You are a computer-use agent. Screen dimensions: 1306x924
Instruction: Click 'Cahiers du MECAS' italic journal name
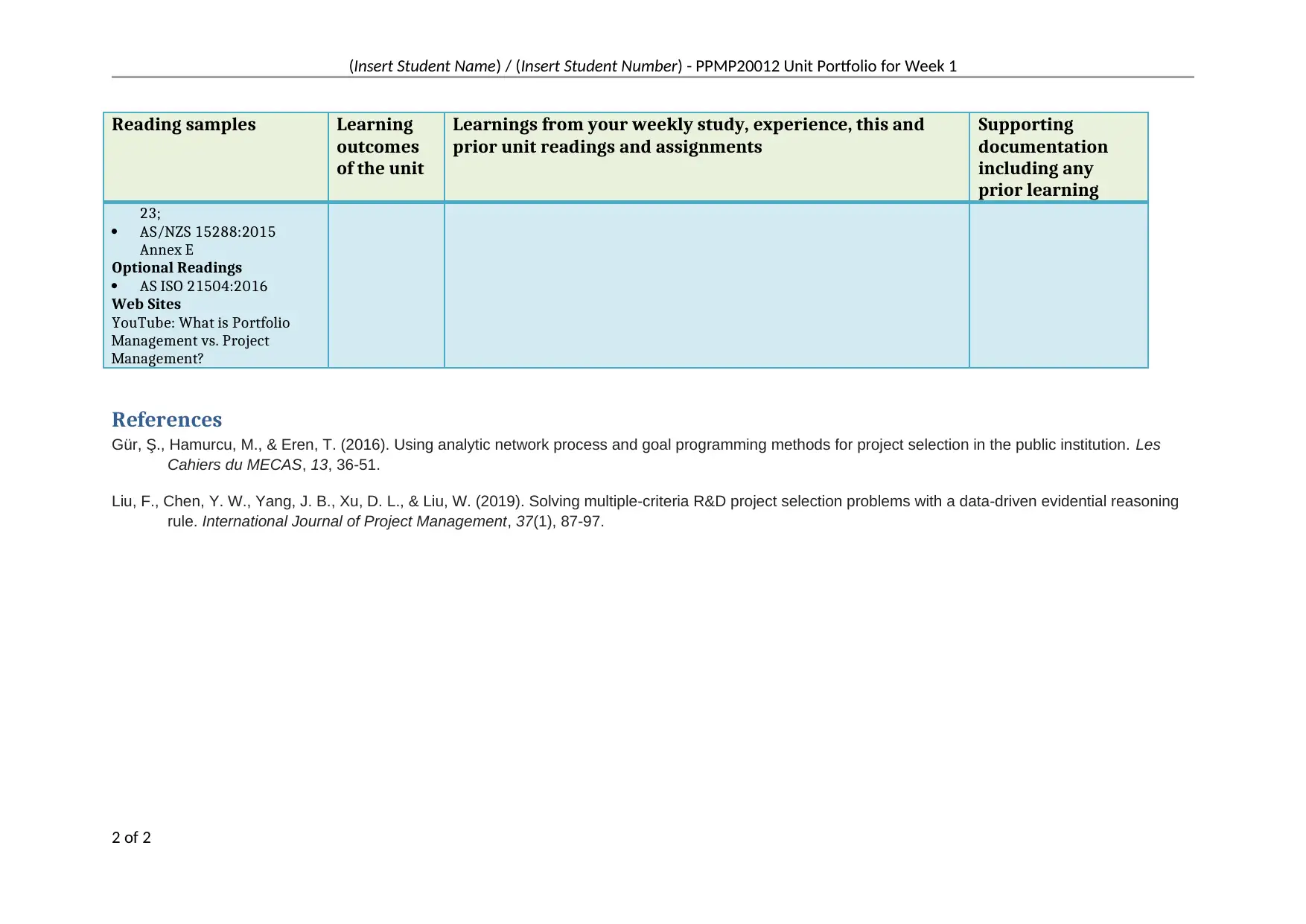tap(235, 465)
